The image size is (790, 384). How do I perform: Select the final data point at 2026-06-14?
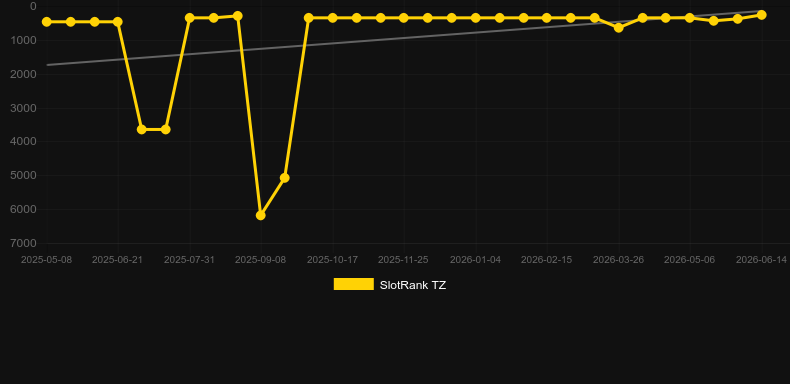click(x=761, y=15)
